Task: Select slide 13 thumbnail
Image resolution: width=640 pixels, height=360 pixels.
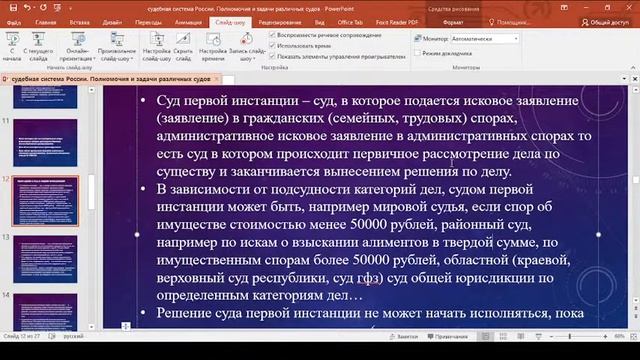Action: click(45, 259)
